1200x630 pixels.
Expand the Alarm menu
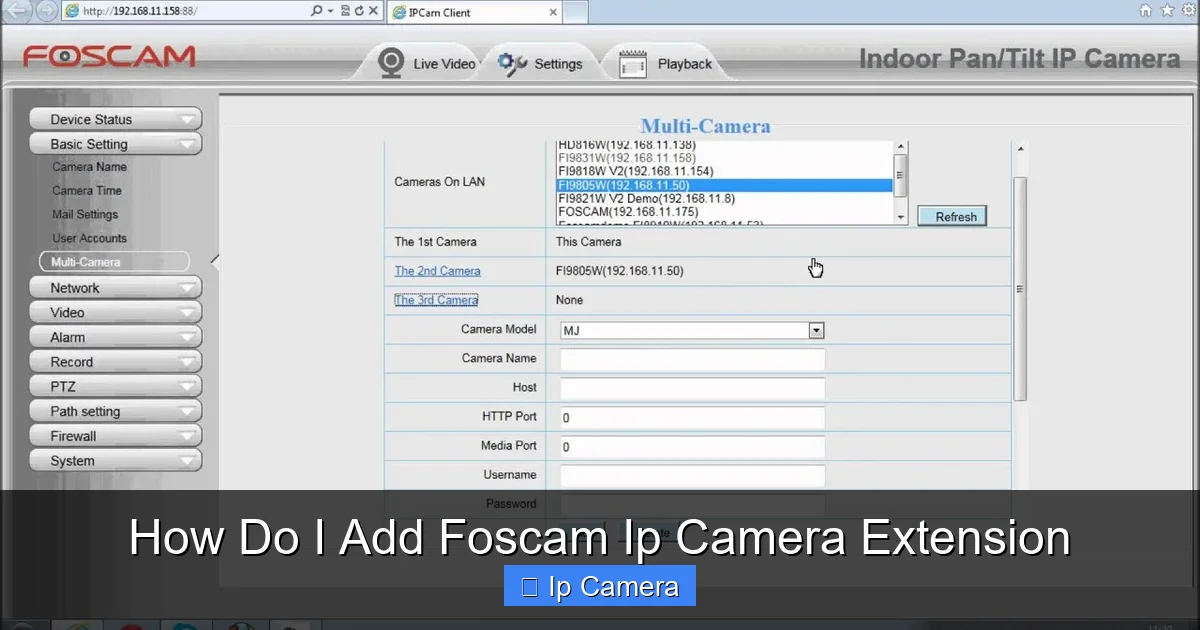(x=115, y=338)
